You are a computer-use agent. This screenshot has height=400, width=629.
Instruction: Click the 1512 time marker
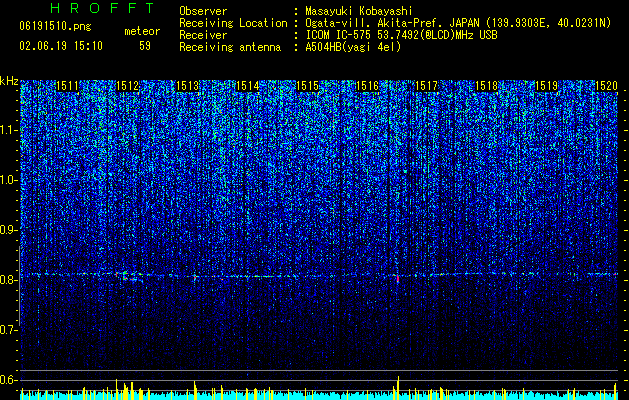point(127,85)
